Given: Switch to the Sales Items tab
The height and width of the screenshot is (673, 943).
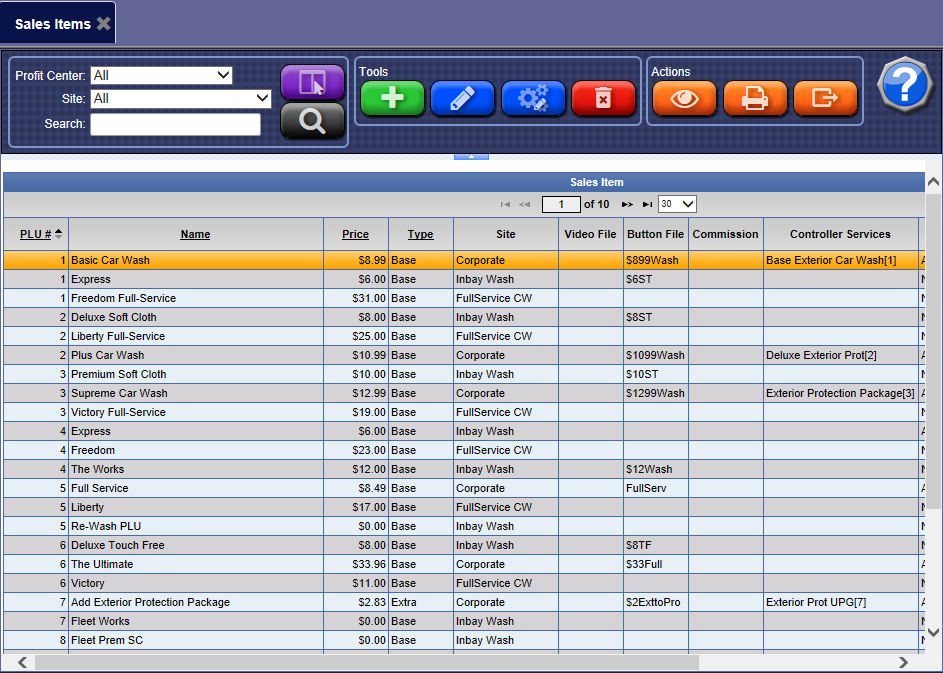Looking at the screenshot, I should tap(52, 24).
